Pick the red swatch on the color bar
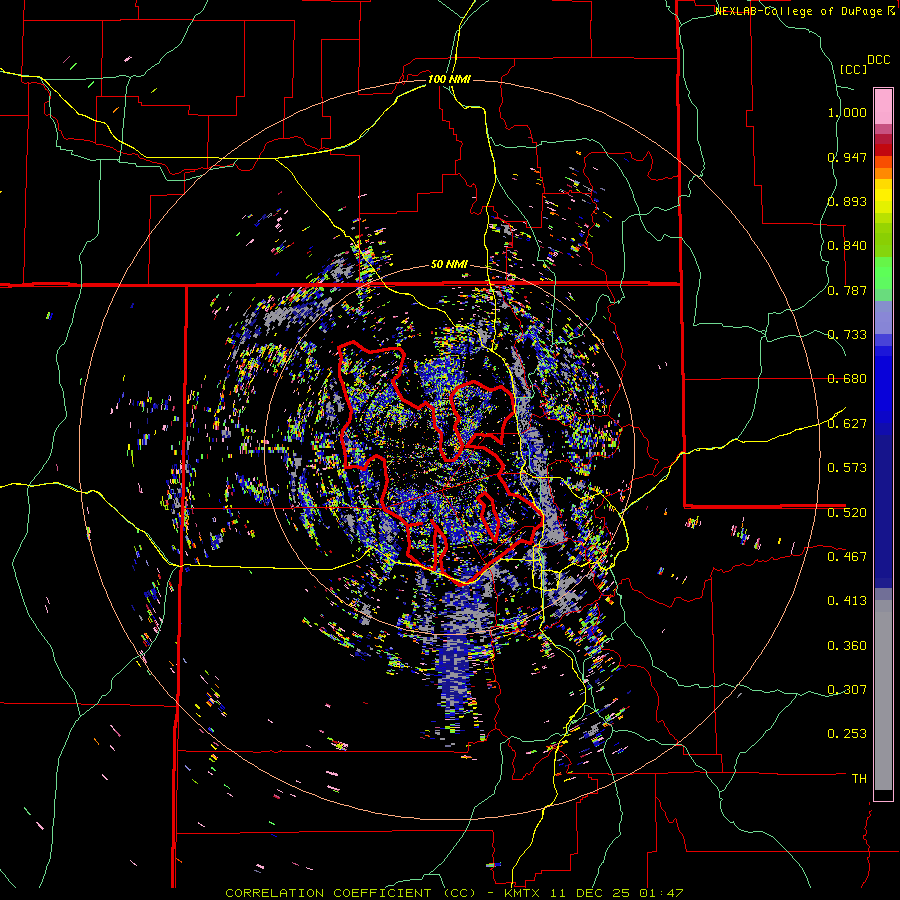The image size is (900, 900). (883, 150)
